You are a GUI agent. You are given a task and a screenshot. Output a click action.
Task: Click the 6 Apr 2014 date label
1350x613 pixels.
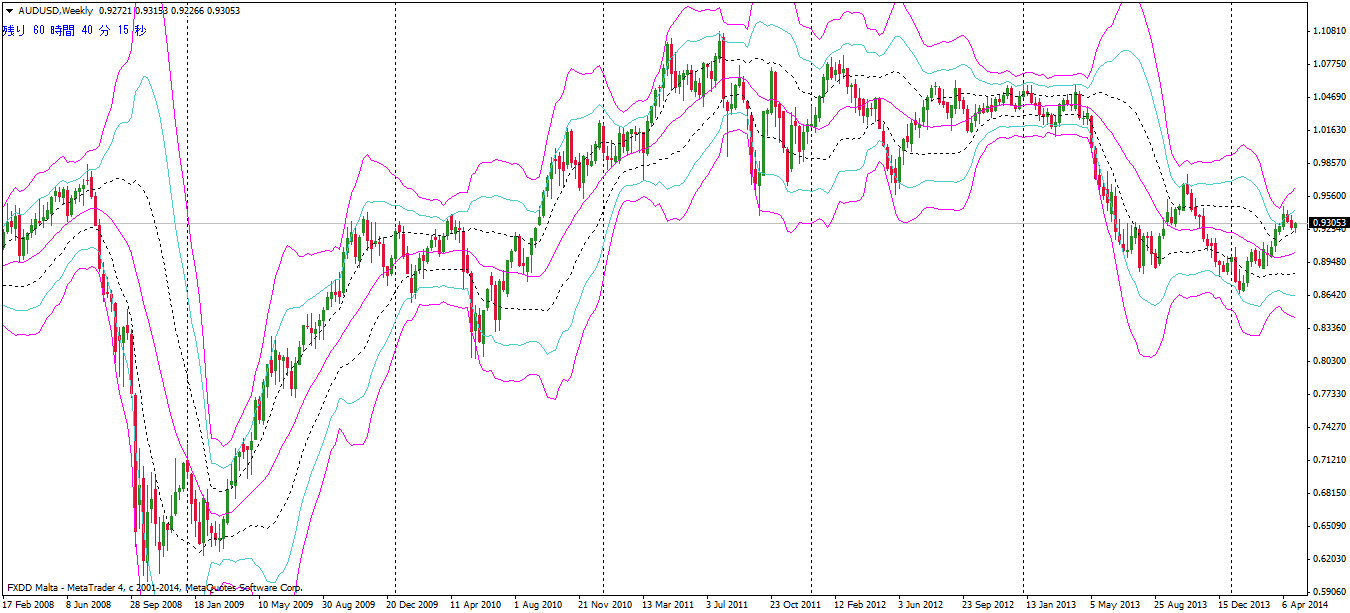tap(1306, 605)
